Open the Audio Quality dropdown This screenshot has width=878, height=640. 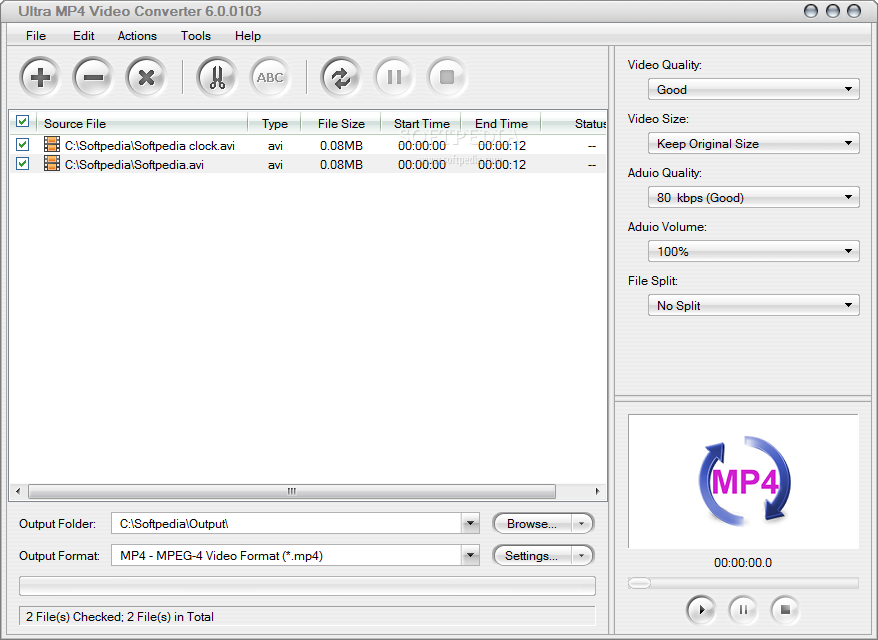pos(754,197)
